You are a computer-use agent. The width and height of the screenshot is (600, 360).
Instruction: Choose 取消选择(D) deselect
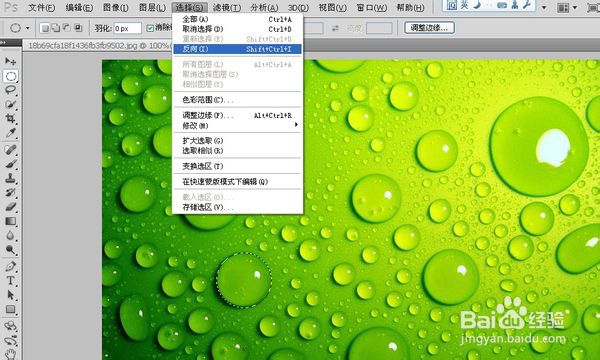pyautogui.click(x=237, y=29)
